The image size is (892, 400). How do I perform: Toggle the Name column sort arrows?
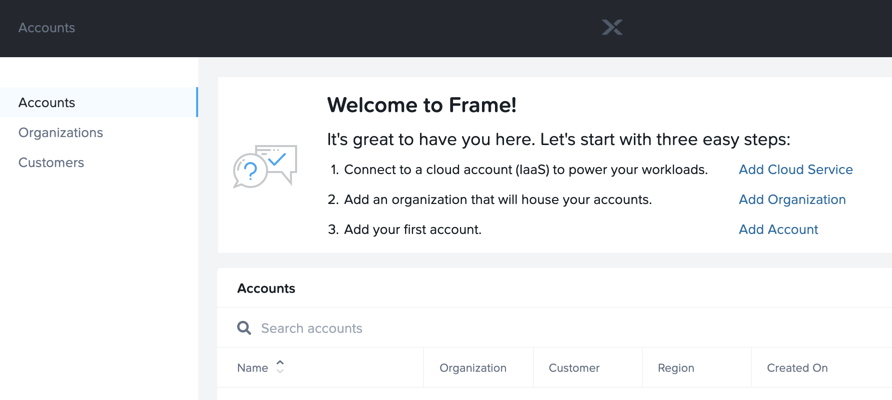pyautogui.click(x=279, y=367)
